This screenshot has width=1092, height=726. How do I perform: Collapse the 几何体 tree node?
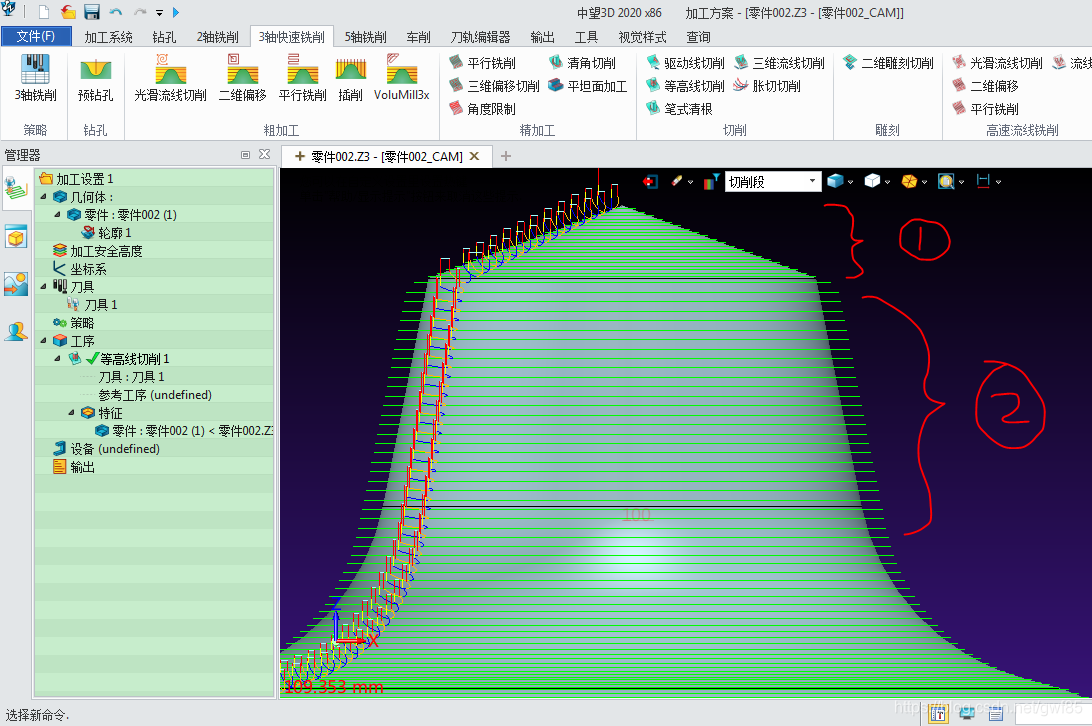click(x=44, y=197)
